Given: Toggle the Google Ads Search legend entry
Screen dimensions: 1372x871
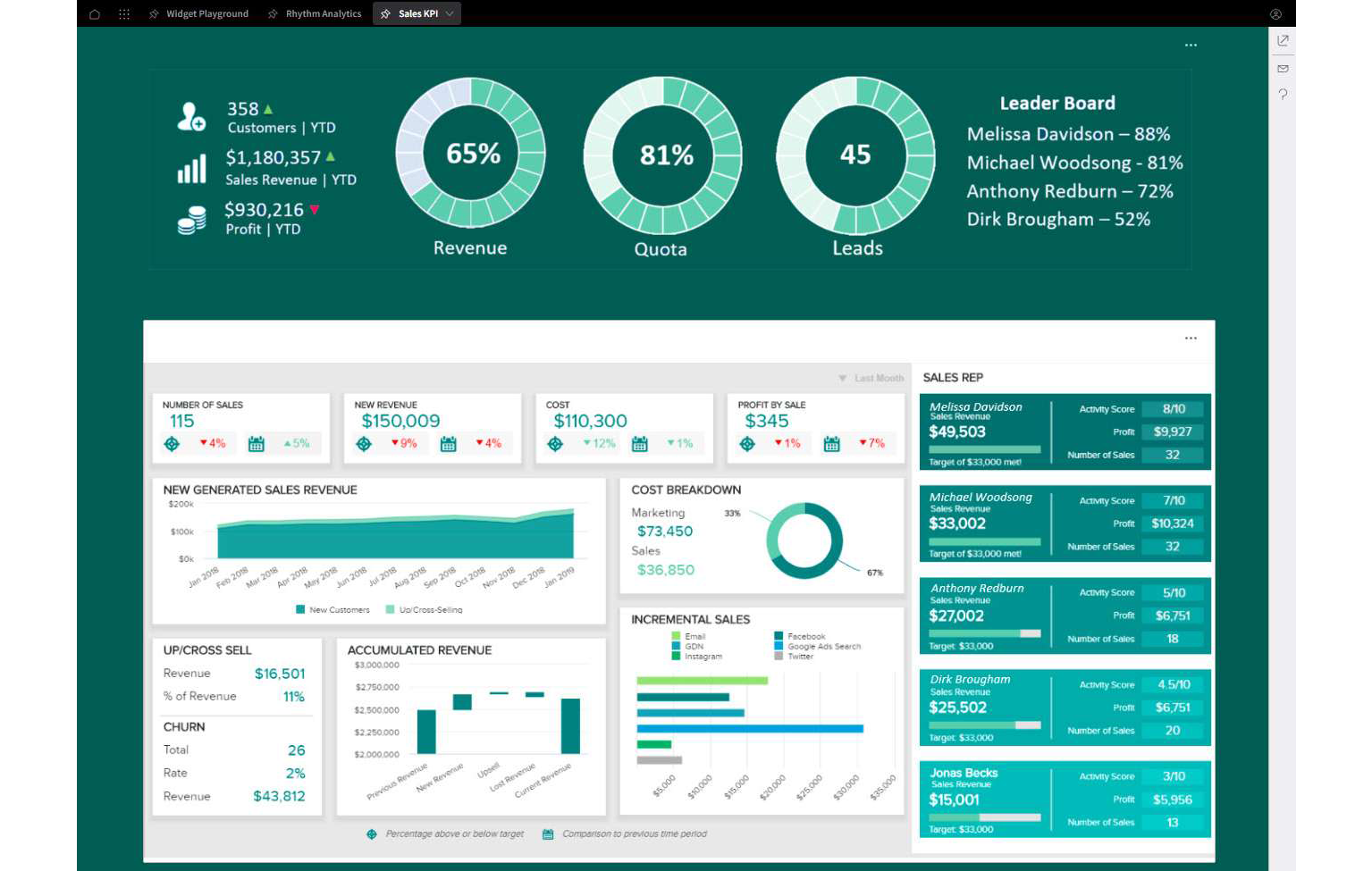Looking at the screenshot, I should tap(819, 647).
